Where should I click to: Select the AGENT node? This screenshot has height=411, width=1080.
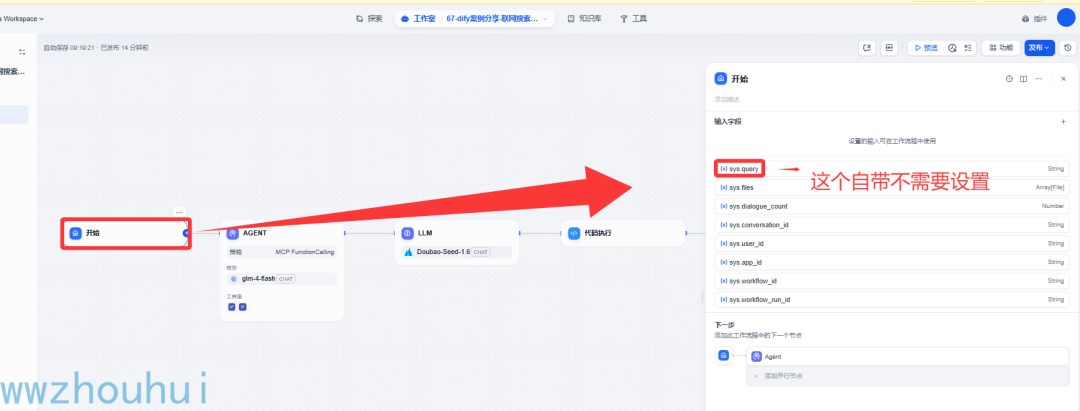point(282,270)
